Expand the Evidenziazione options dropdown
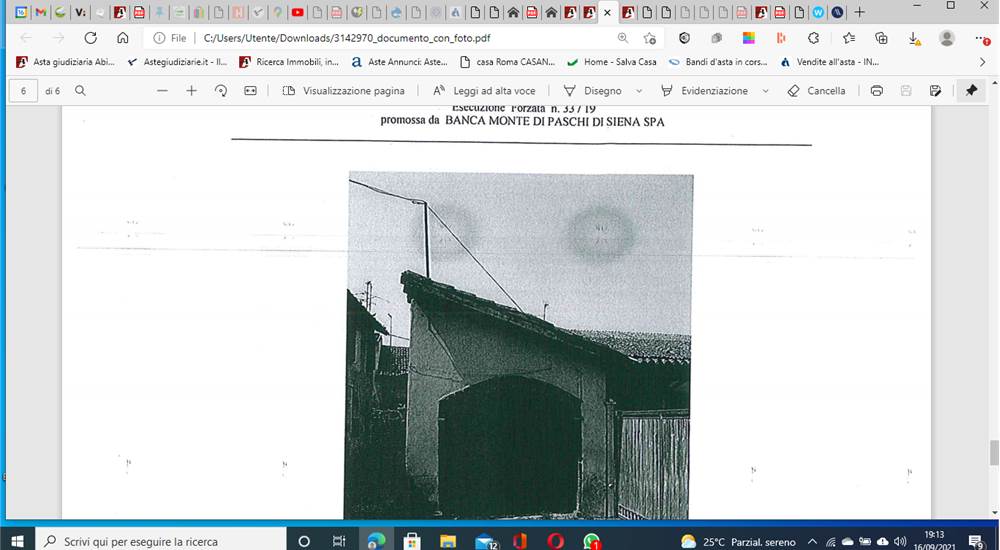The height and width of the screenshot is (550, 1000). 765,91
